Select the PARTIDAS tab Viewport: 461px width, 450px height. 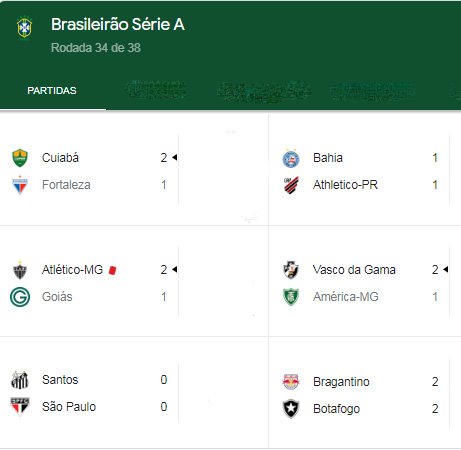point(52,91)
